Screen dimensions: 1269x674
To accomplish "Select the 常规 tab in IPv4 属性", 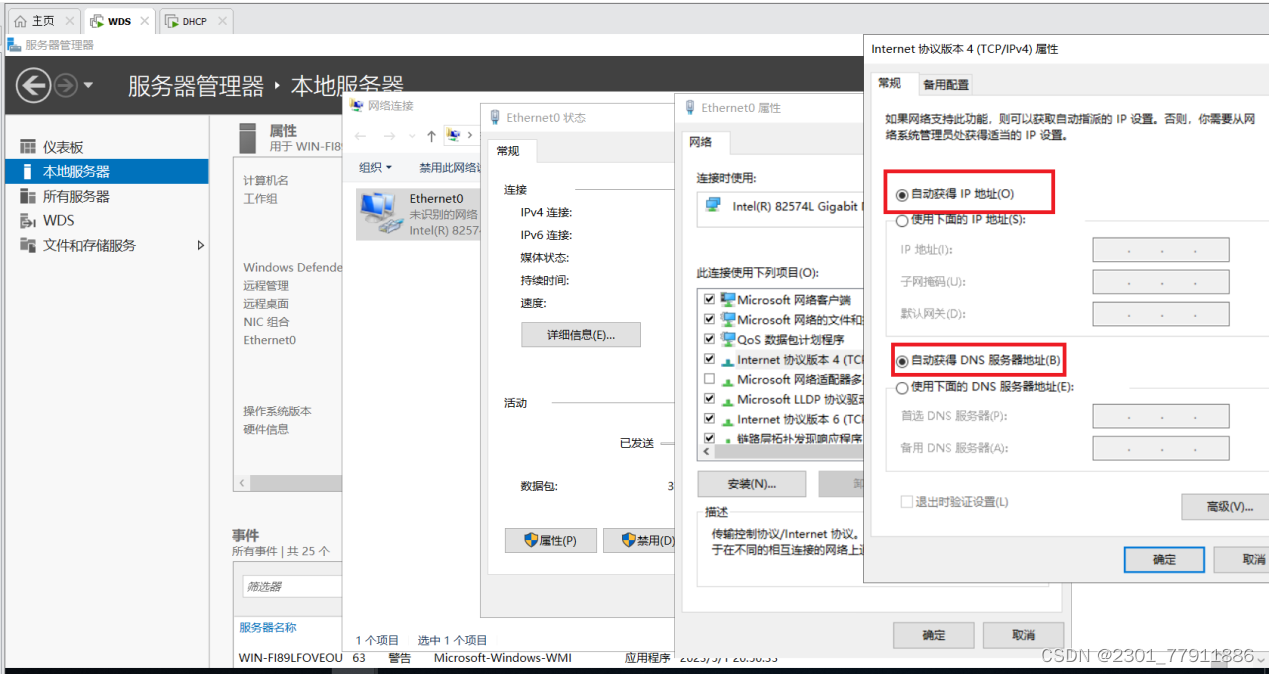I will pyautogui.click(x=890, y=83).
